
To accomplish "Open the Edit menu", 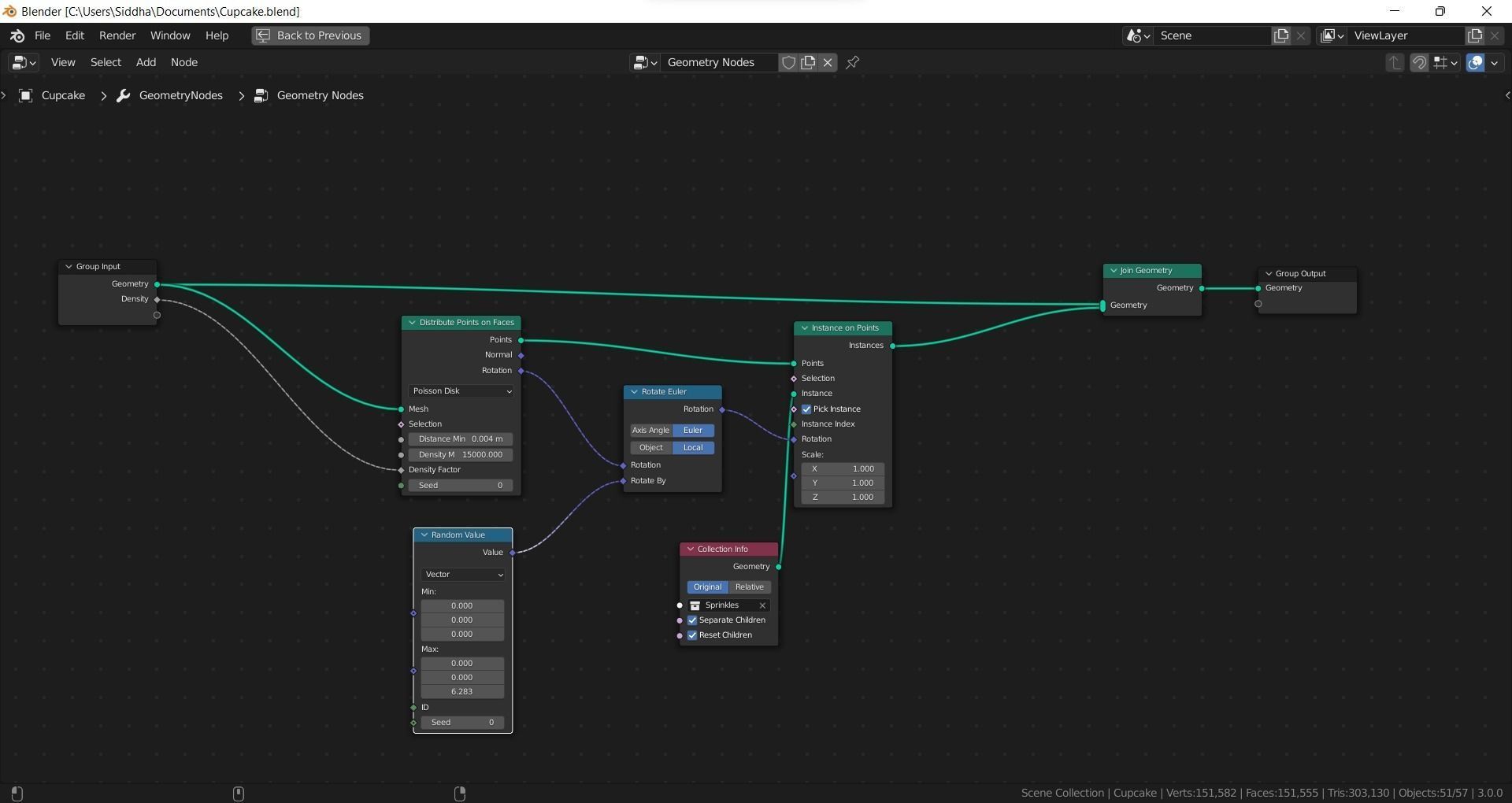I will (75, 35).
